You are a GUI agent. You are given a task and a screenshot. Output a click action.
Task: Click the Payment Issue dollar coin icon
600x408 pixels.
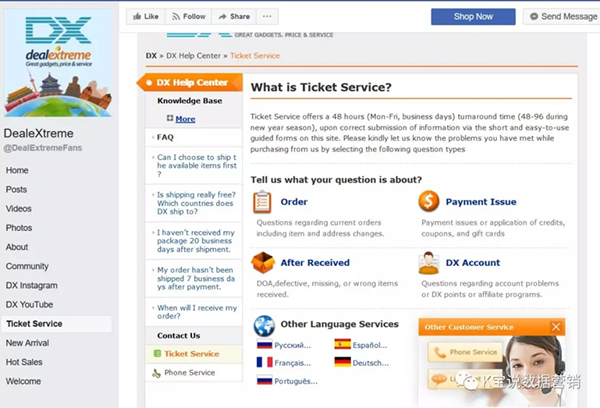429,201
